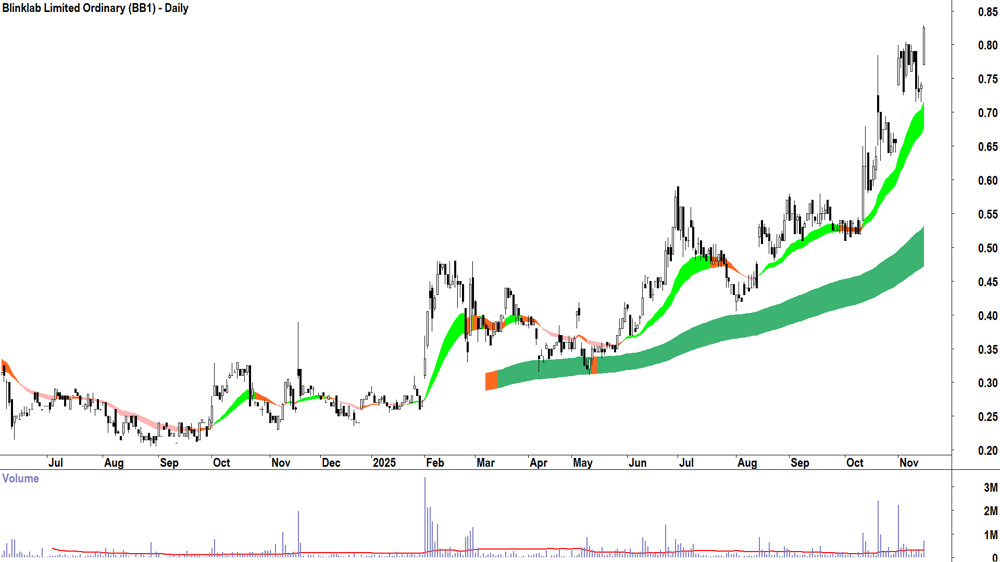Click the Volume panel label
This screenshot has width=1000, height=562.
[20, 478]
